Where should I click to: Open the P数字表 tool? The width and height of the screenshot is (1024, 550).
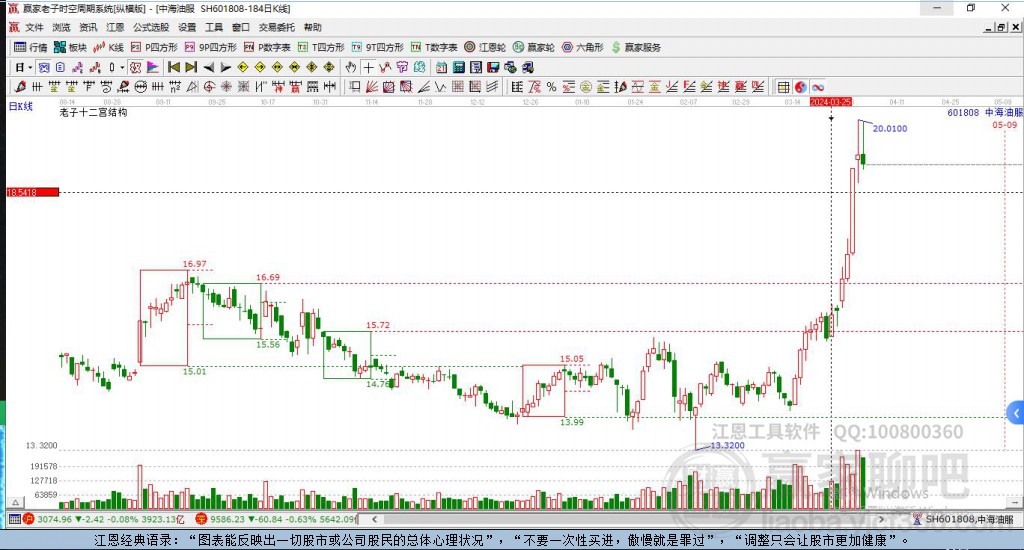(267, 47)
